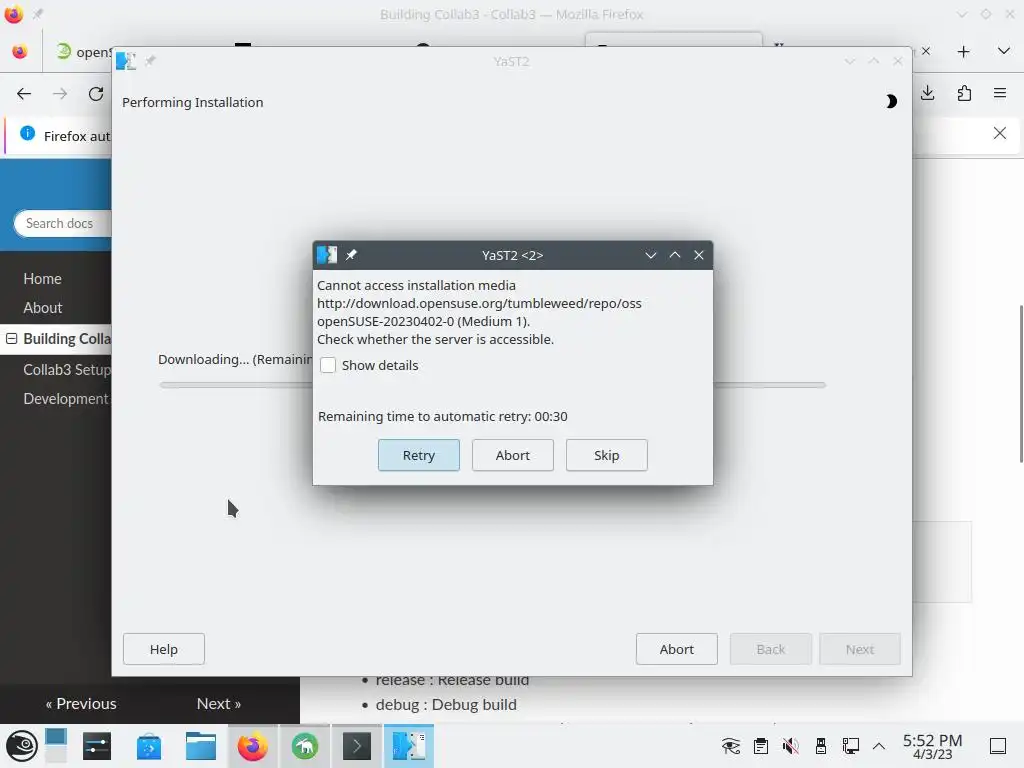Click the Firefox notification info icon
This screenshot has width=1024, height=768.
[x=27, y=133]
